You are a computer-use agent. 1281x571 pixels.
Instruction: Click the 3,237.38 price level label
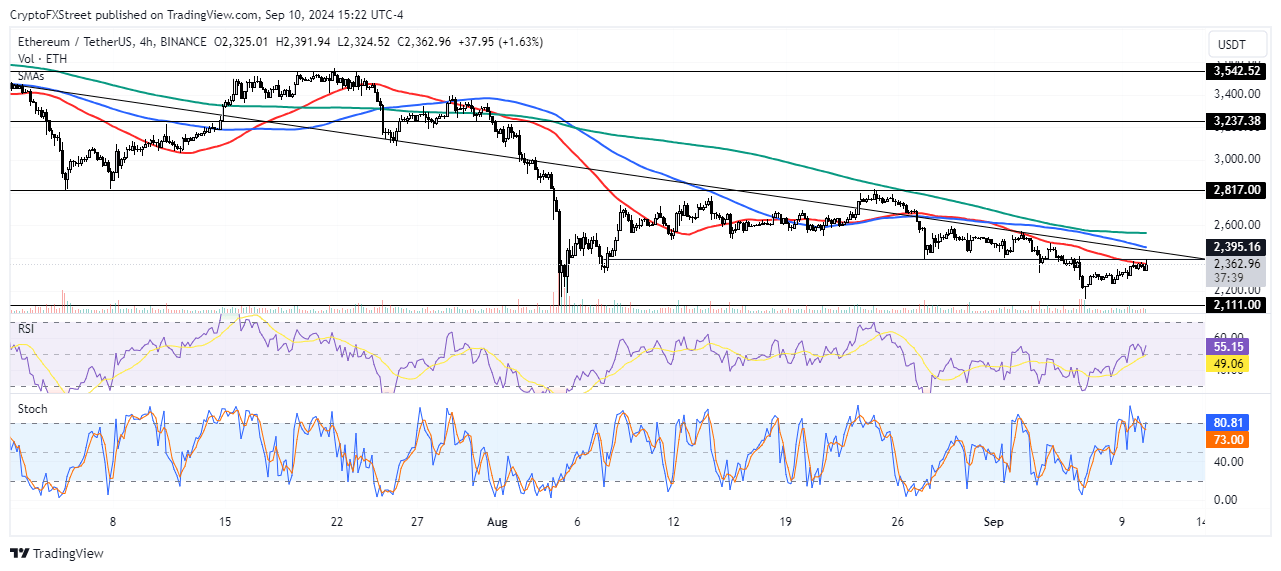1236,120
